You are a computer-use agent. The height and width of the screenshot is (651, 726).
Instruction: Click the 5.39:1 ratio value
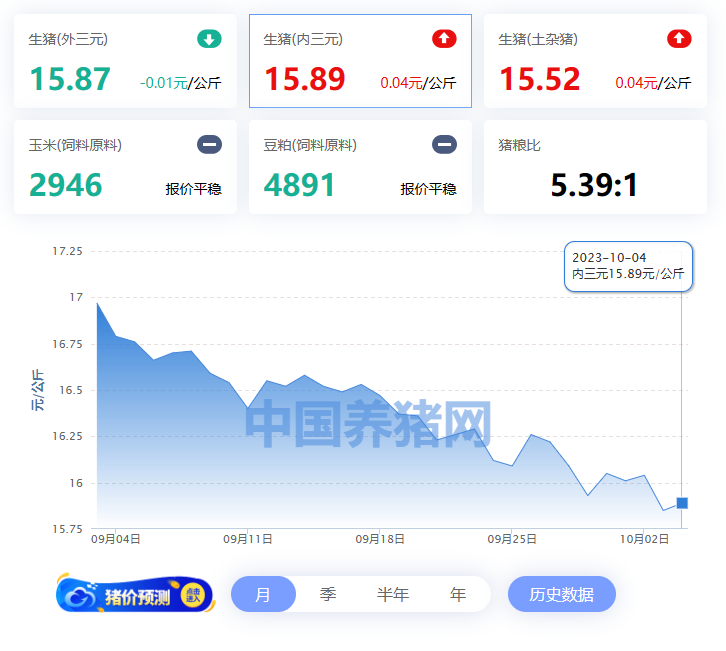[595, 185]
